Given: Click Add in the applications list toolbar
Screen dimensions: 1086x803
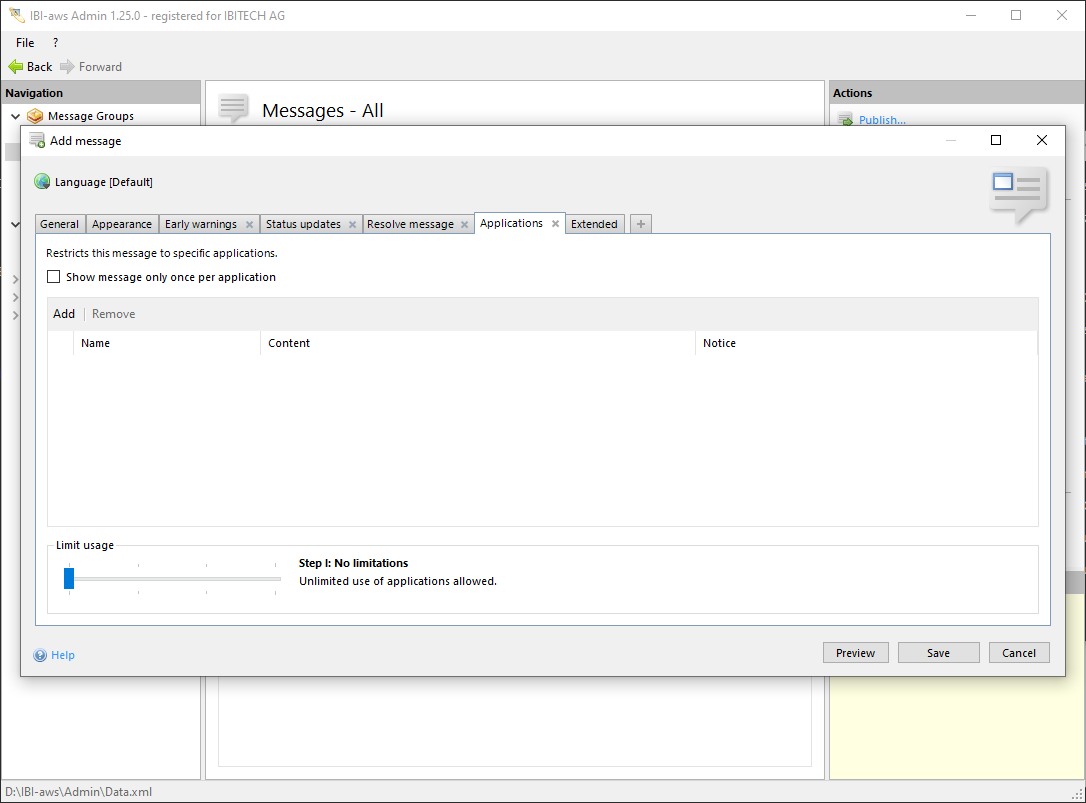Looking at the screenshot, I should 64,314.
